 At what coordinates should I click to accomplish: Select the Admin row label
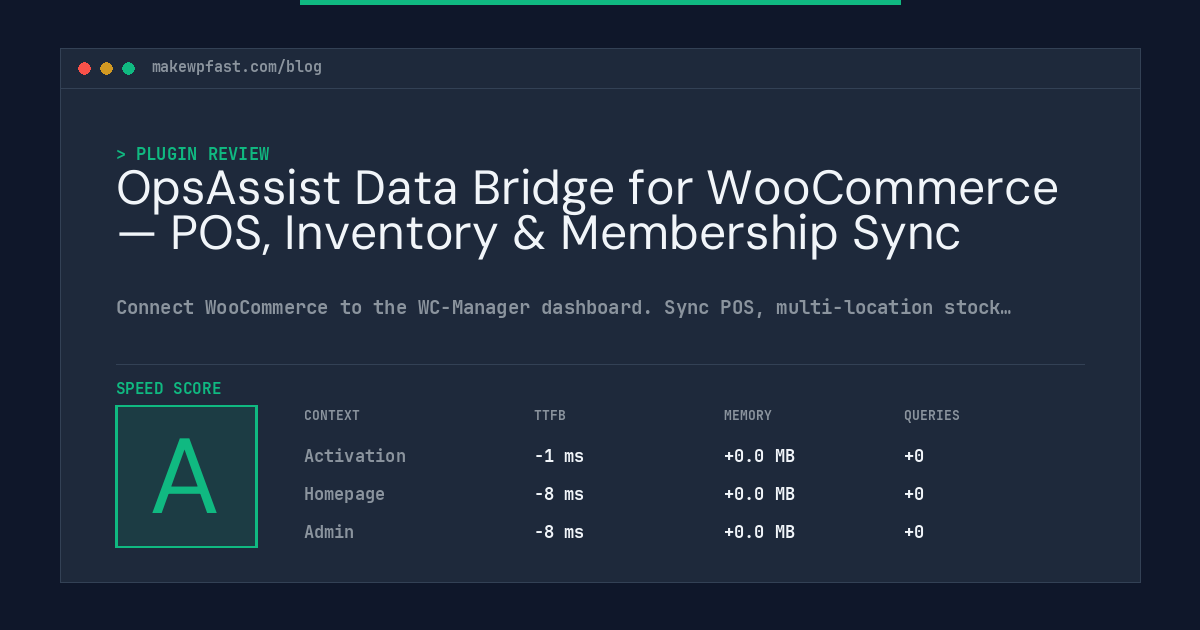coord(329,532)
